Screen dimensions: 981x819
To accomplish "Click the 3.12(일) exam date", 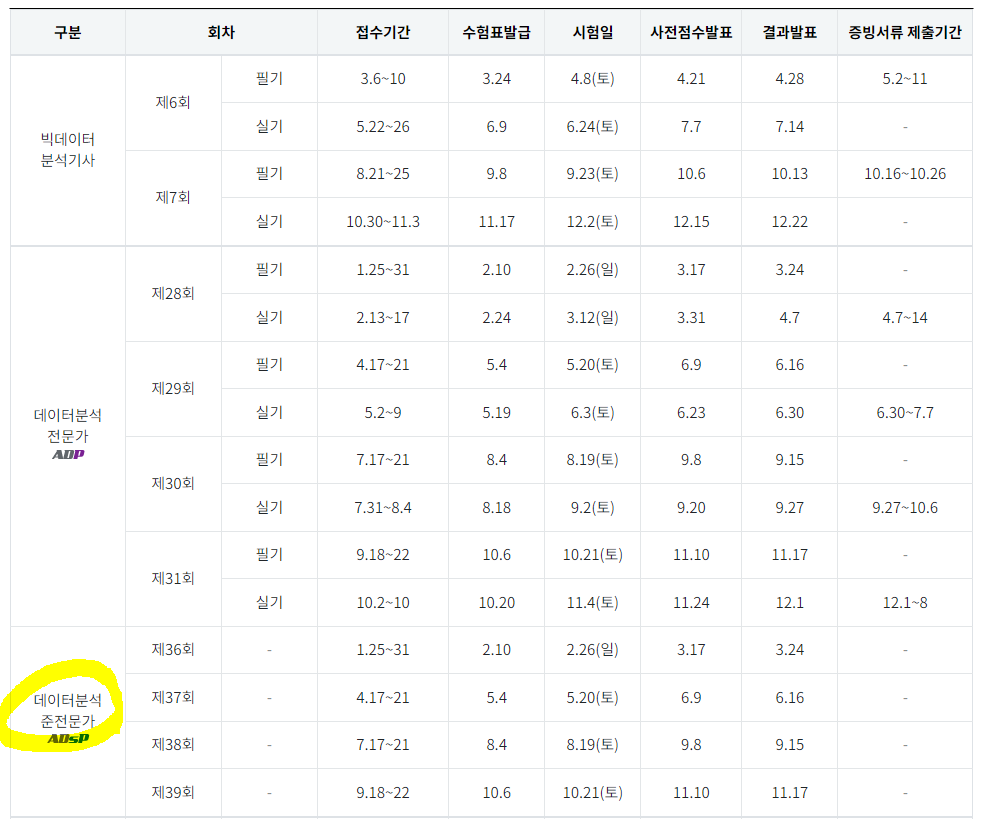I will coord(592,317).
